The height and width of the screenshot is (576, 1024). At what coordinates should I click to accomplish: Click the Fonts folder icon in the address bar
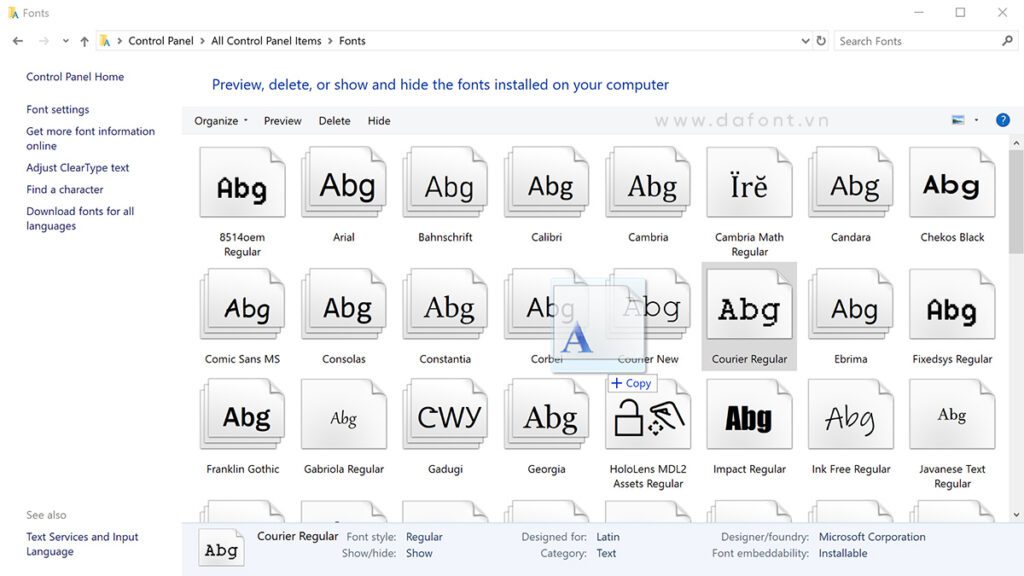[x=105, y=41]
